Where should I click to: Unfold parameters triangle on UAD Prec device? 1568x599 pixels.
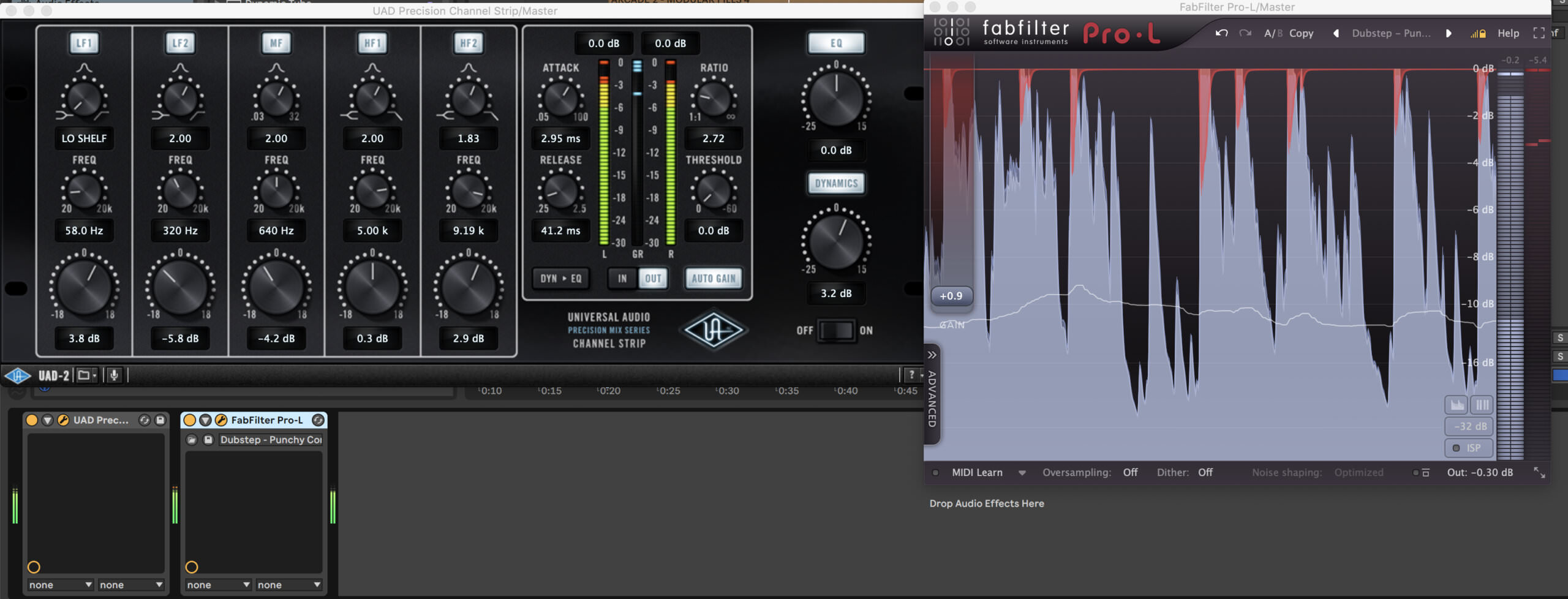click(47, 420)
